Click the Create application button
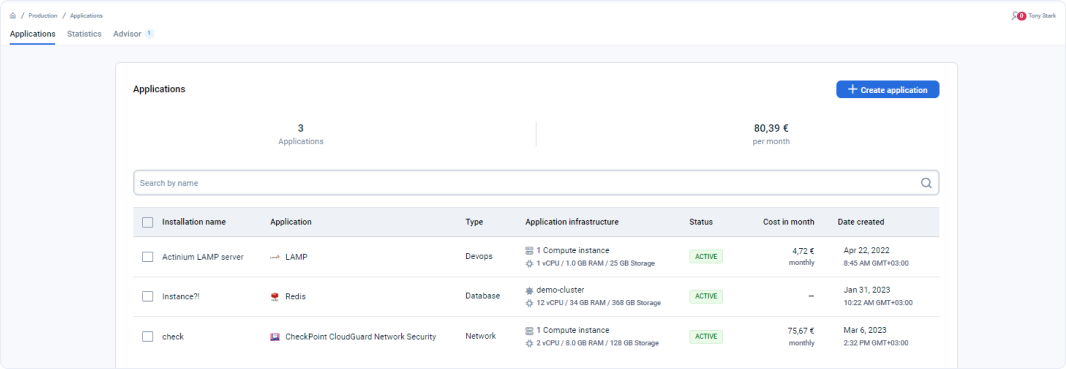This screenshot has height=369, width=1066. click(887, 90)
